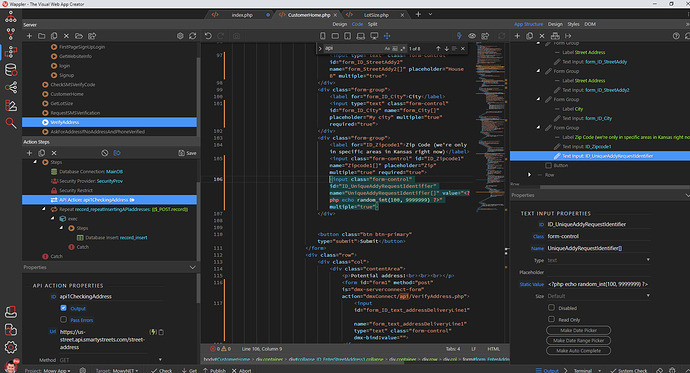Open Server panel settings gear

click(180, 36)
